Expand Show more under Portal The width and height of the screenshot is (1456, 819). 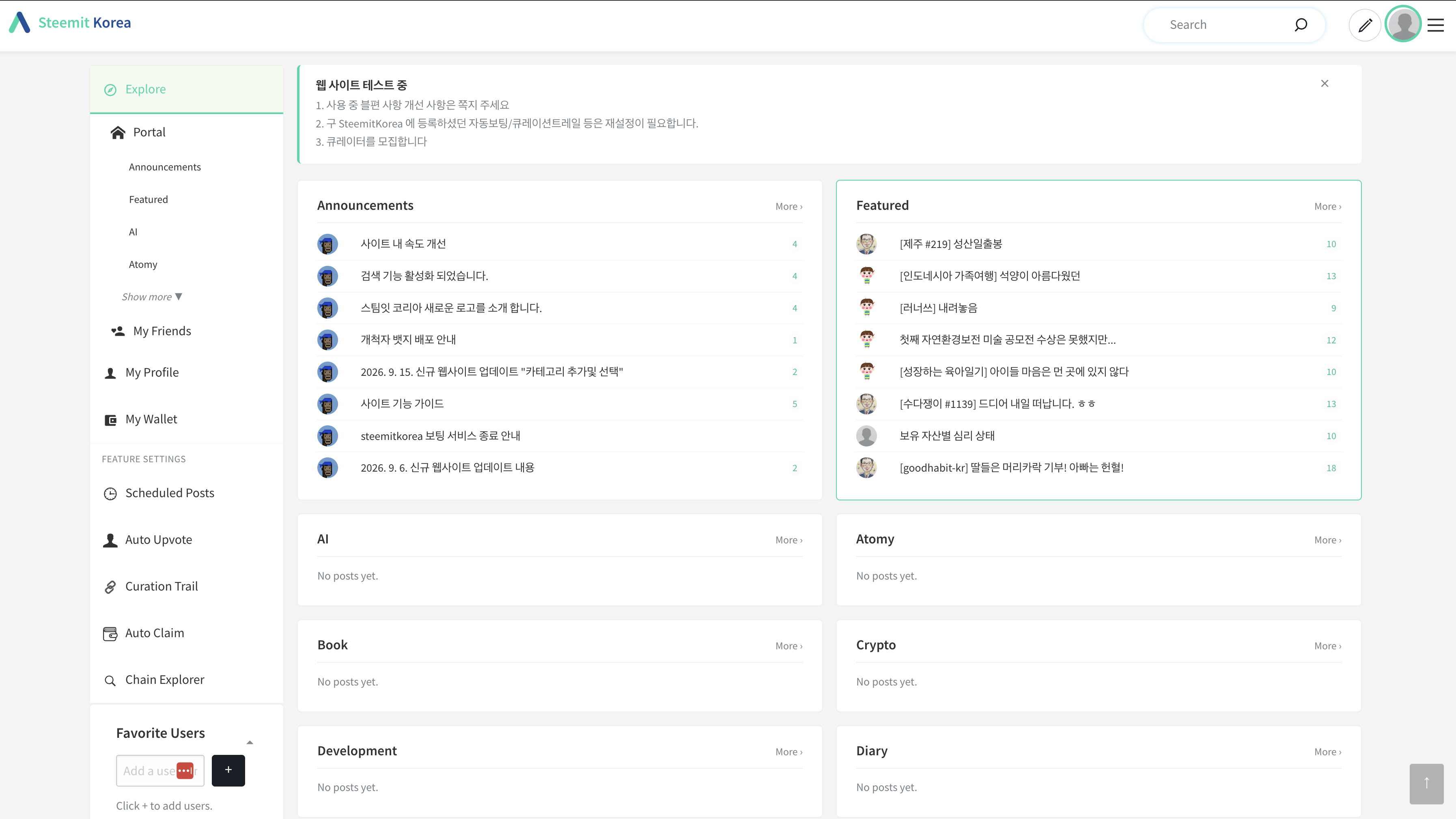(151, 297)
